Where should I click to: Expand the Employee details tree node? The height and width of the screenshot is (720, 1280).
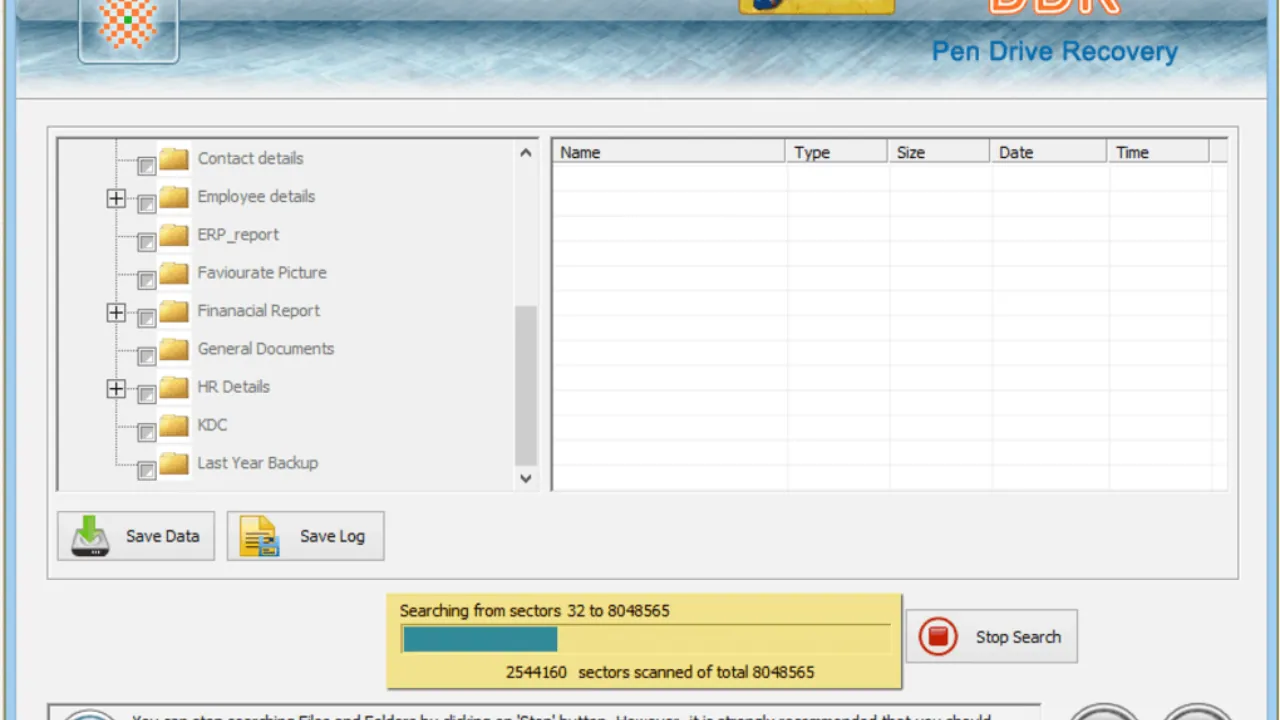tap(116, 199)
